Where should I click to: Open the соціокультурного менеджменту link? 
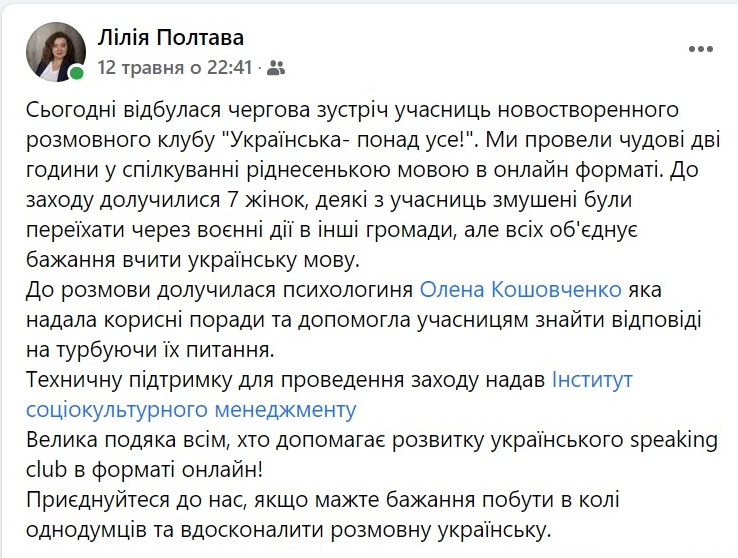(191, 410)
